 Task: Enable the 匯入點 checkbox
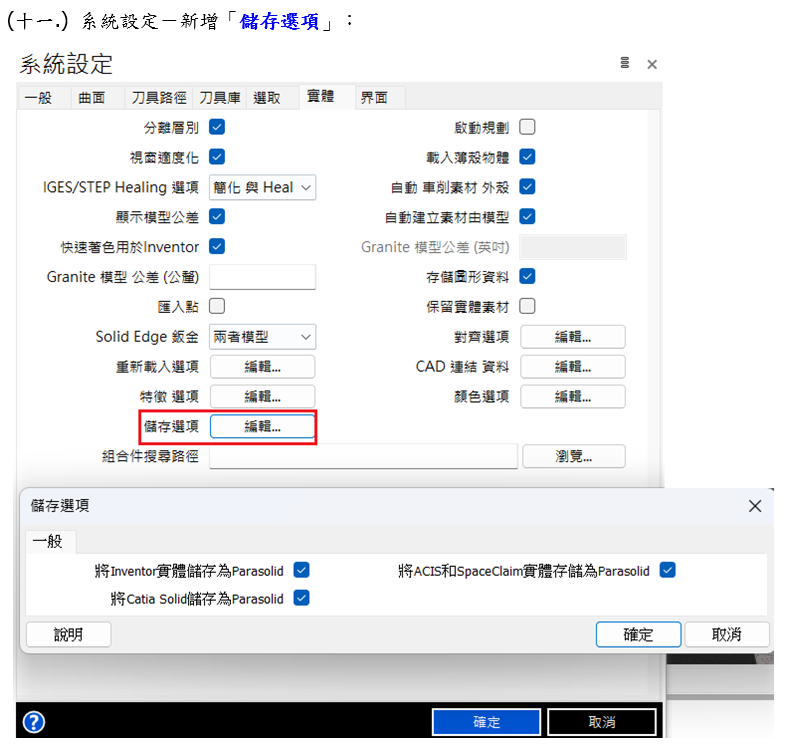[217, 306]
